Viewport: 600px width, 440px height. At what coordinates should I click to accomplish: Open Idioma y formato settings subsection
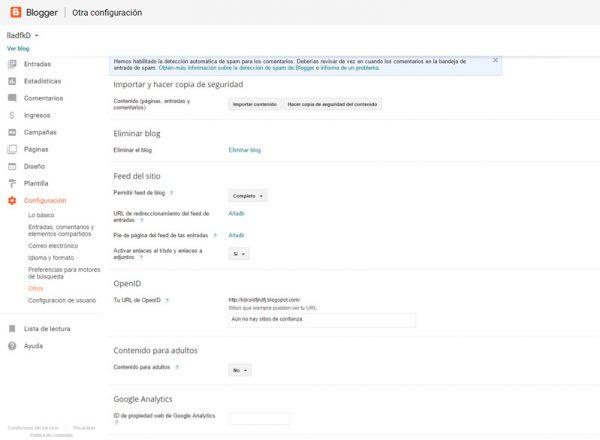tap(51, 257)
